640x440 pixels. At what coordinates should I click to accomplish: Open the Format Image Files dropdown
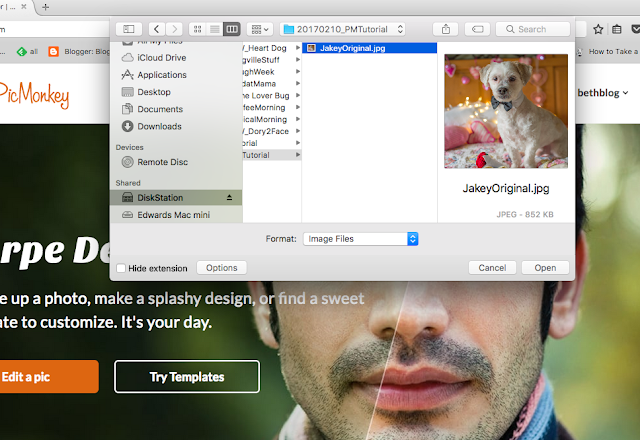[x=360, y=239]
